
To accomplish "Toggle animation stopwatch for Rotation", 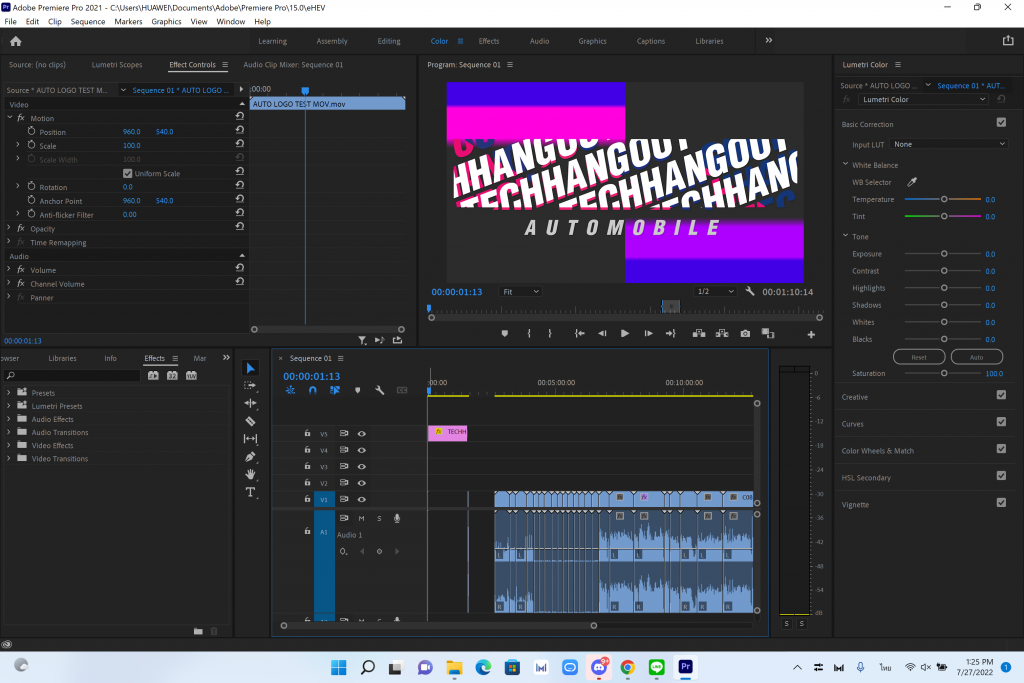I will pos(31,186).
